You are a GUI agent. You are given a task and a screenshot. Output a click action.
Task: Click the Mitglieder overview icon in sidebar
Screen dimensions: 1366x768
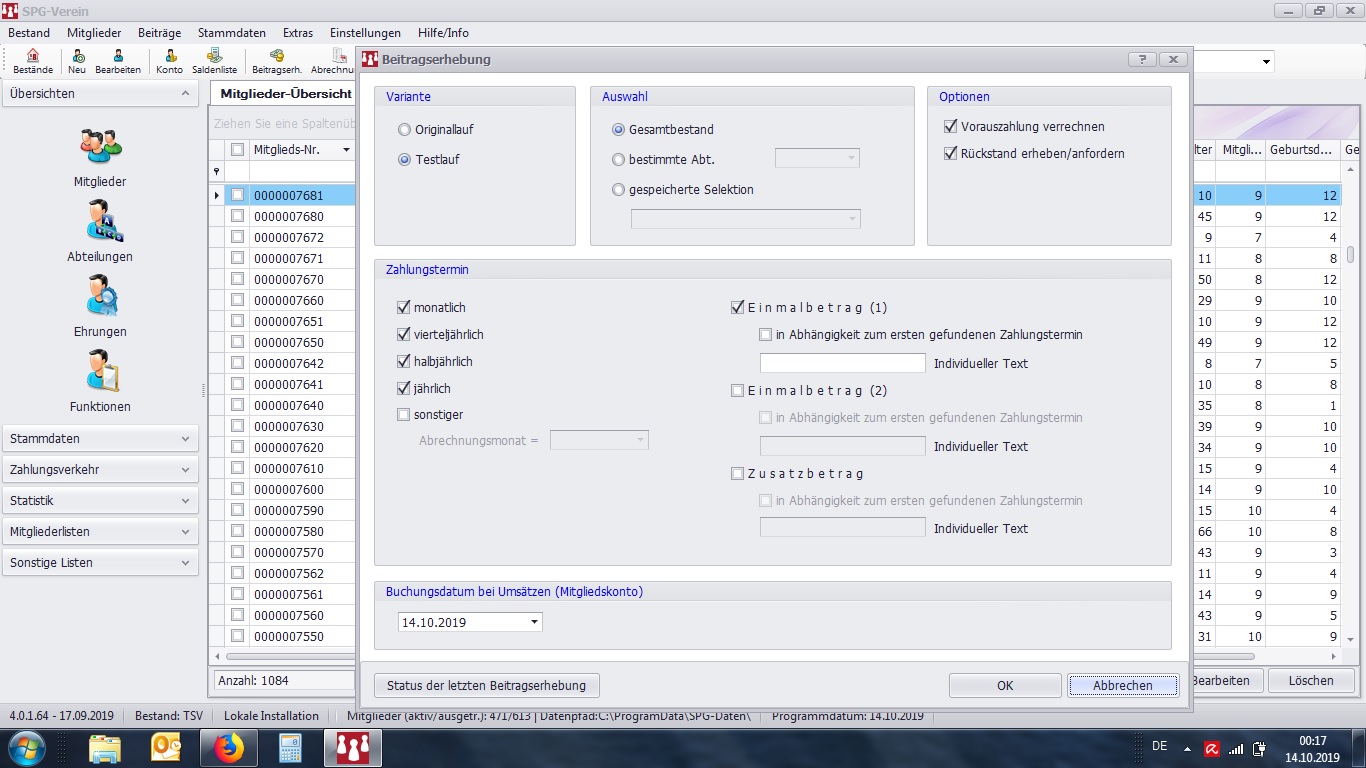click(x=100, y=148)
